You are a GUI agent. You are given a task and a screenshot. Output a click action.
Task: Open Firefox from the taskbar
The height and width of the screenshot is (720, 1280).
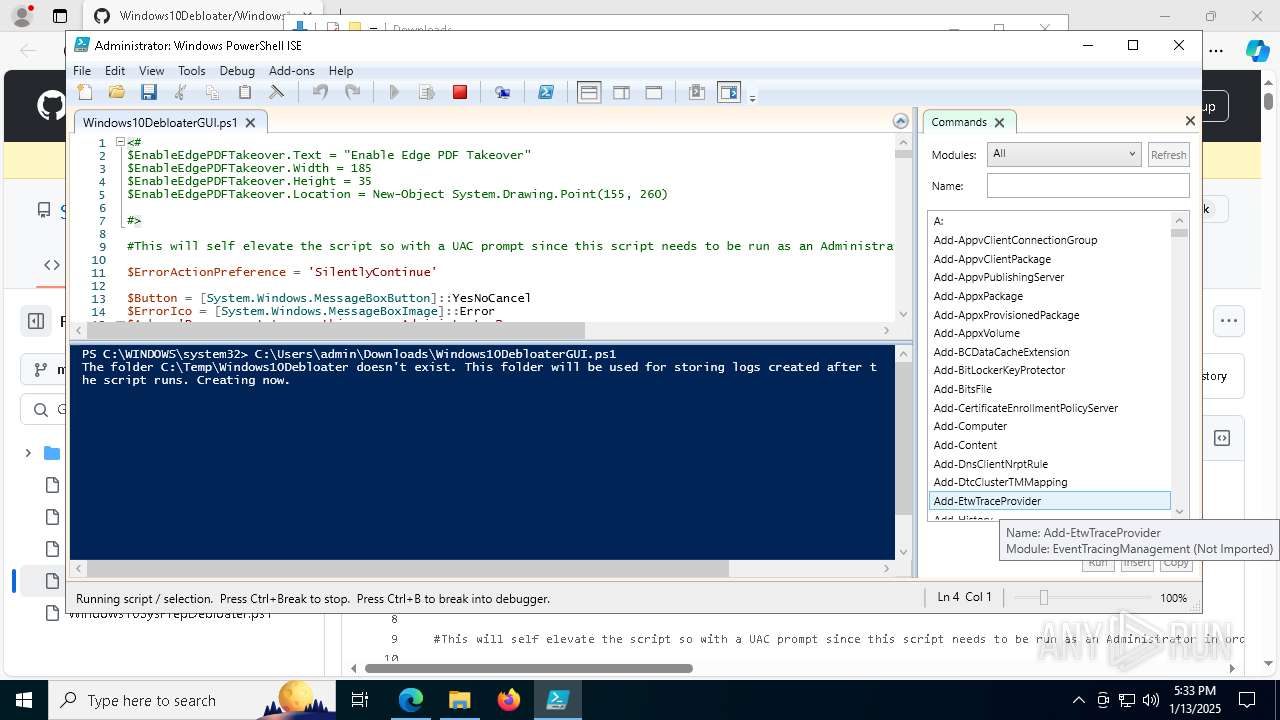pyautogui.click(x=509, y=700)
